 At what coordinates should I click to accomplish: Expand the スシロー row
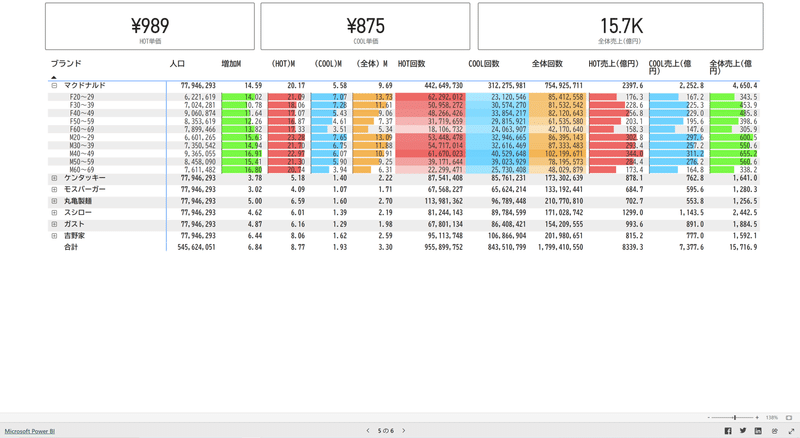(54, 212)
